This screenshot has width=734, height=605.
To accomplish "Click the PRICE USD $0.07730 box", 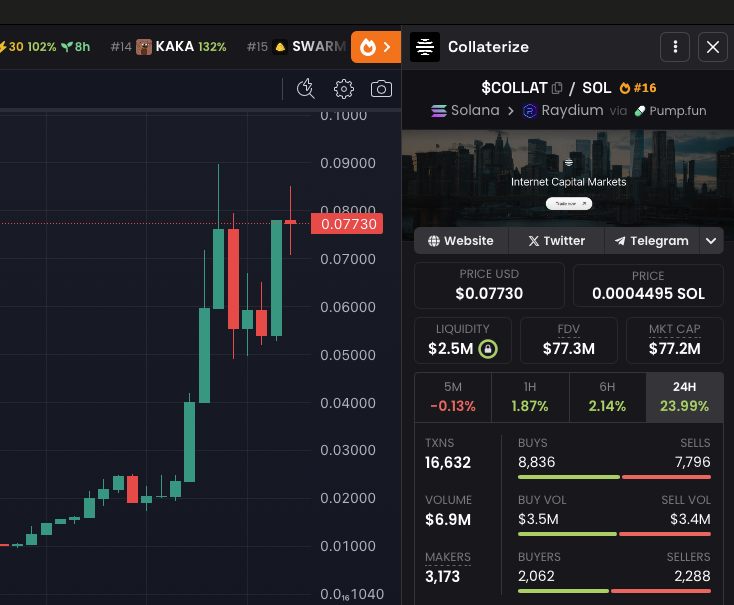I will [489, 285].
